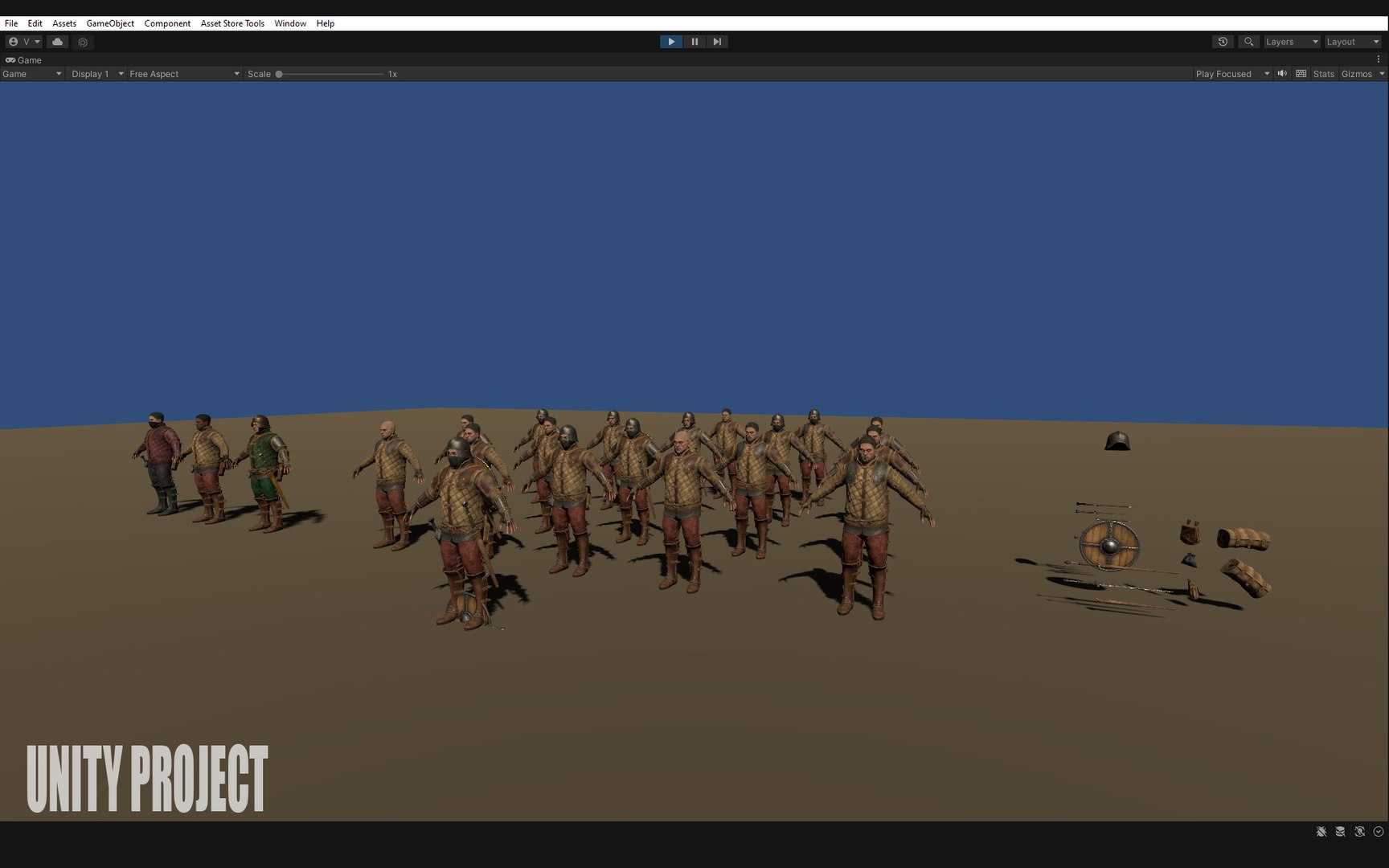The image size is (1389, 868).
Task: Toggle the keyboard shortcuts icon in Game view
Action: [x=1301, y=74]
